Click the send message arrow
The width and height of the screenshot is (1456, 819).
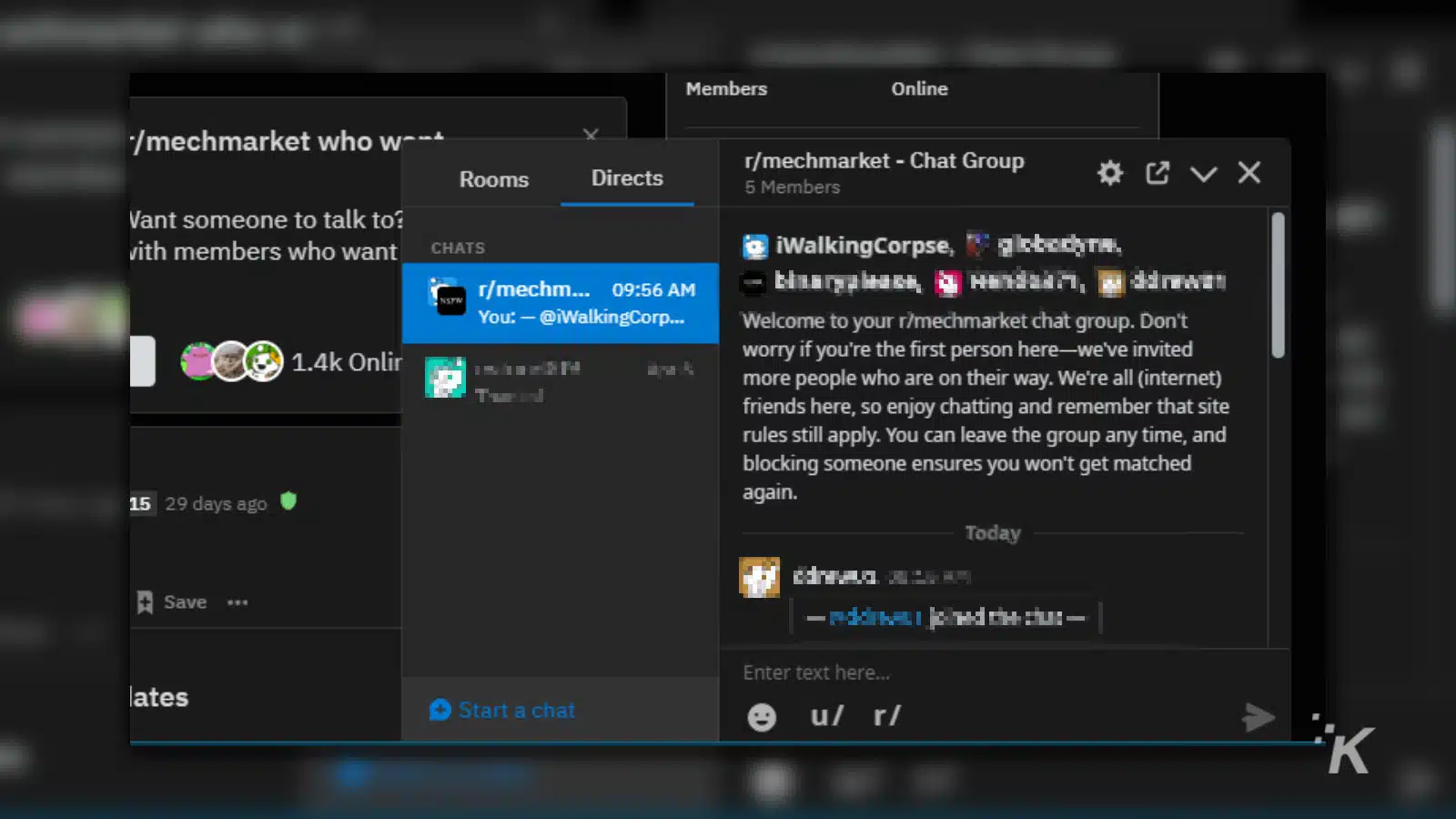1259,717
